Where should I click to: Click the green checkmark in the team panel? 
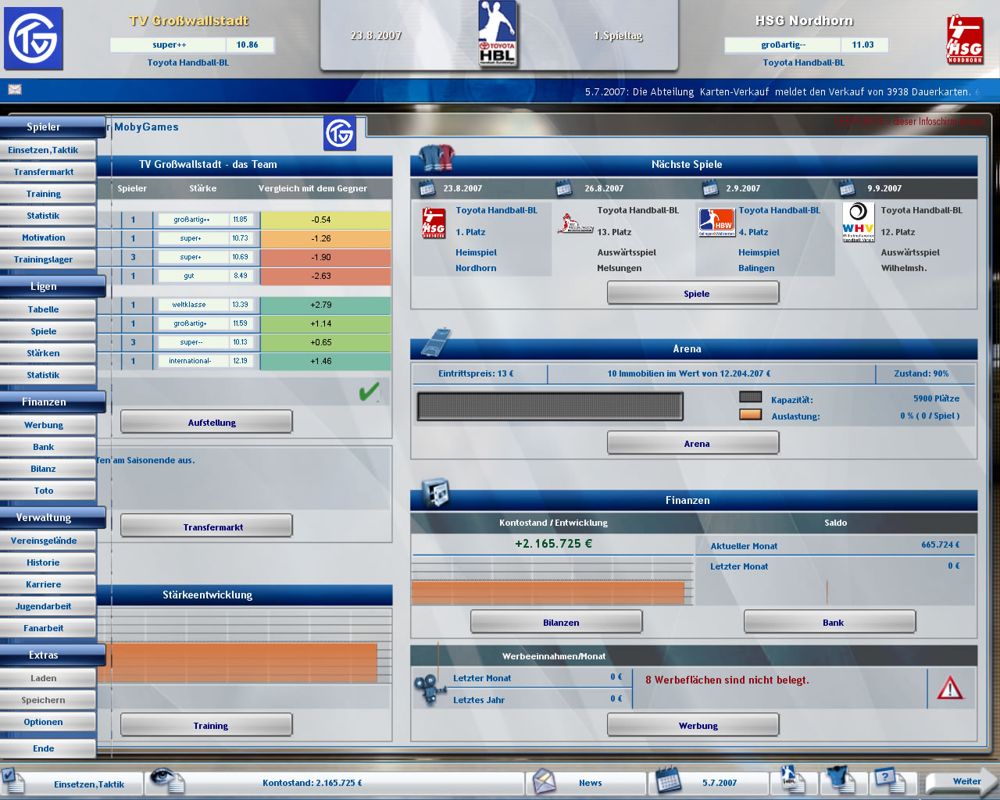pyautogui.click(x=369, y=392)
